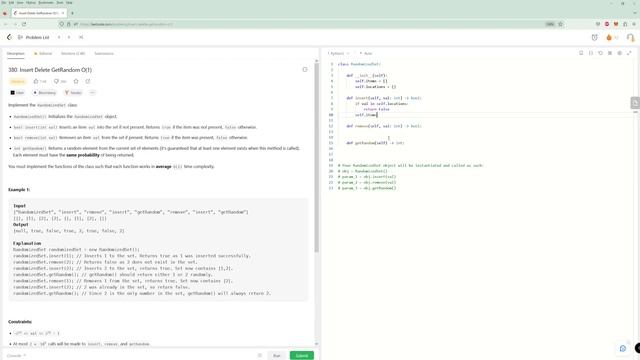
Task: Open the browser Edit menu
Action: [x=11, y=2]
